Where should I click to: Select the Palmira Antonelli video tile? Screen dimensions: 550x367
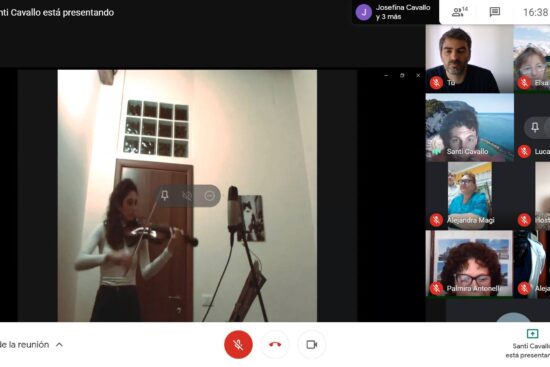pyautogui.click(x=469, y=263)
